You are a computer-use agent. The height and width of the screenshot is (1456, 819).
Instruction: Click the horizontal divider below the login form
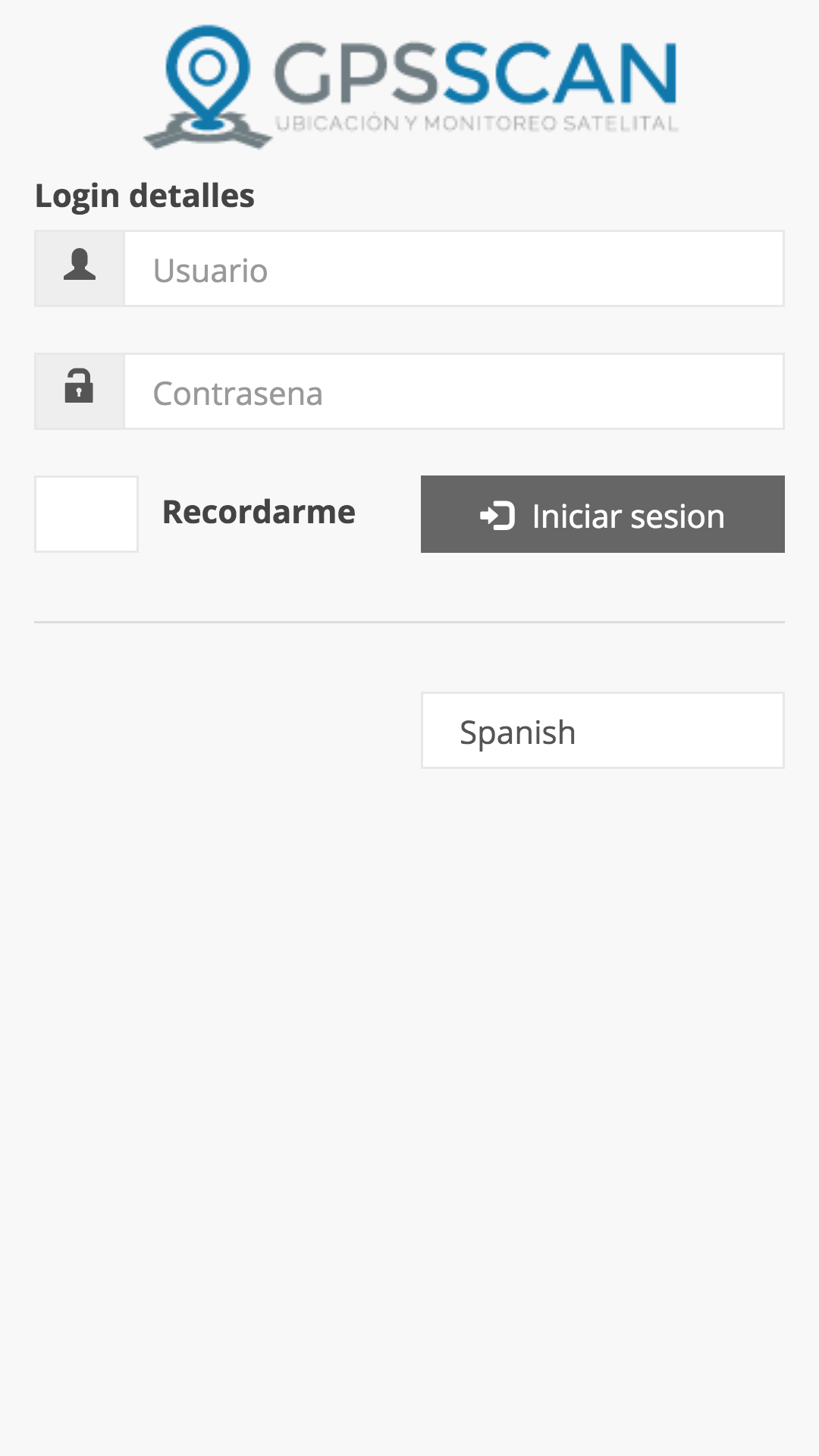click(409, 622)
